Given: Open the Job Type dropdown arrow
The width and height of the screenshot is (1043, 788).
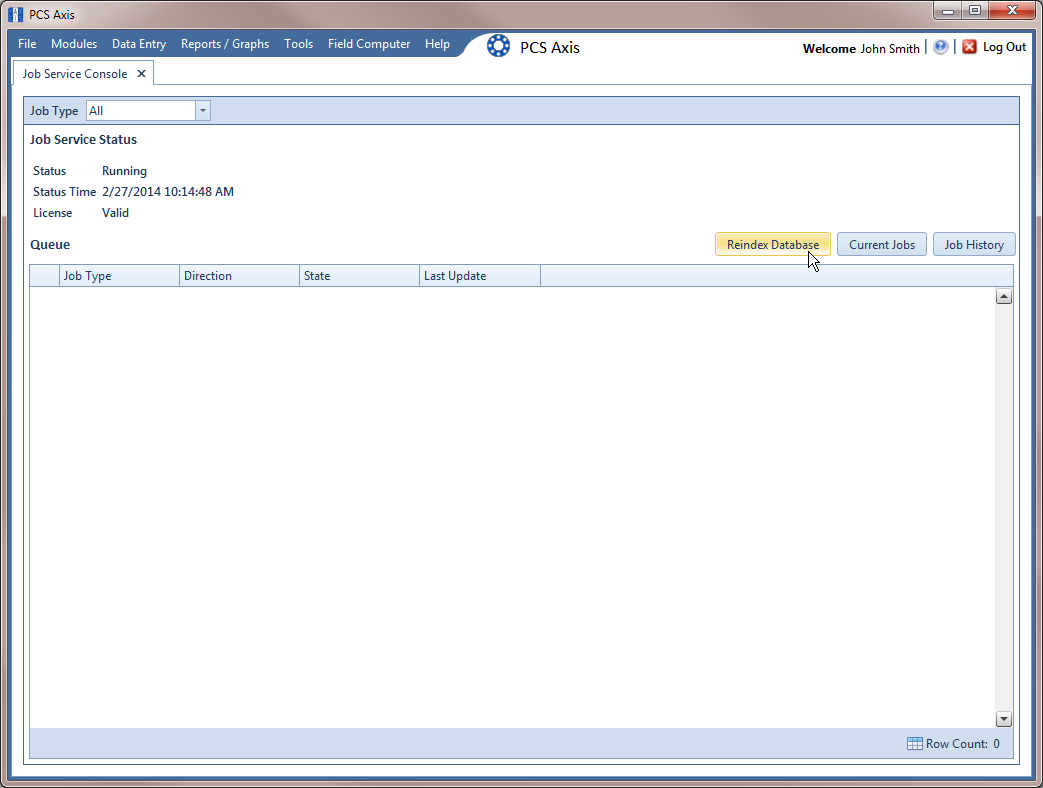Looking at the screenshot, I should (x=203, y=111).
